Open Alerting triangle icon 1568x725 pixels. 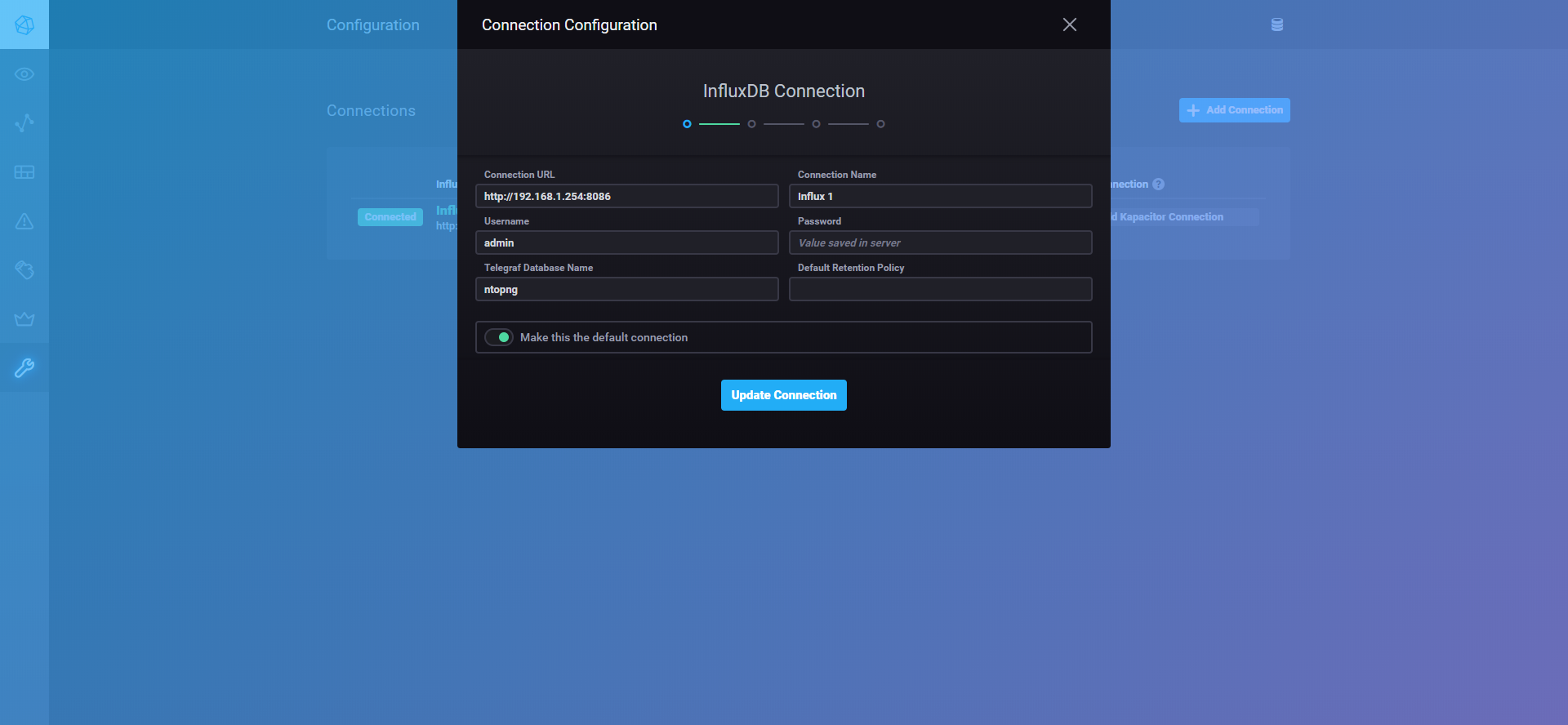tap(24, 221)
